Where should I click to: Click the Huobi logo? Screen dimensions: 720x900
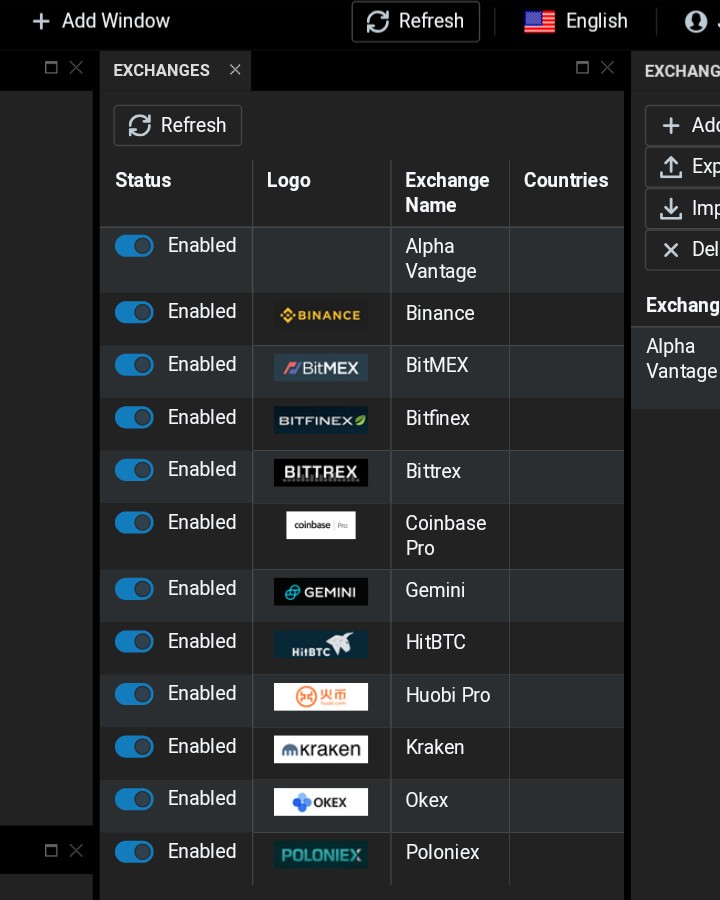320,697
